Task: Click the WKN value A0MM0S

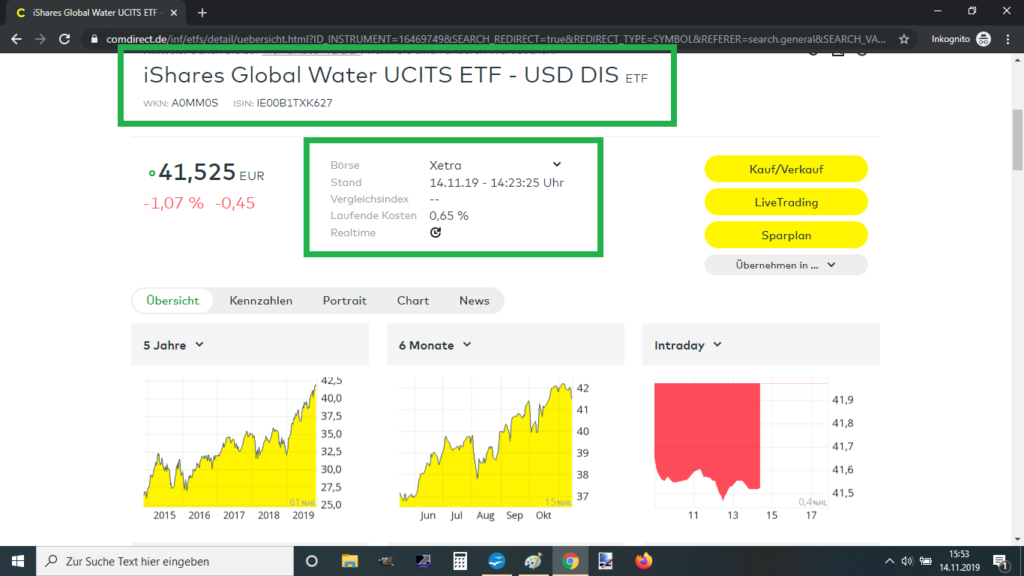Action: pyautogui.click(x=195, y=103)
